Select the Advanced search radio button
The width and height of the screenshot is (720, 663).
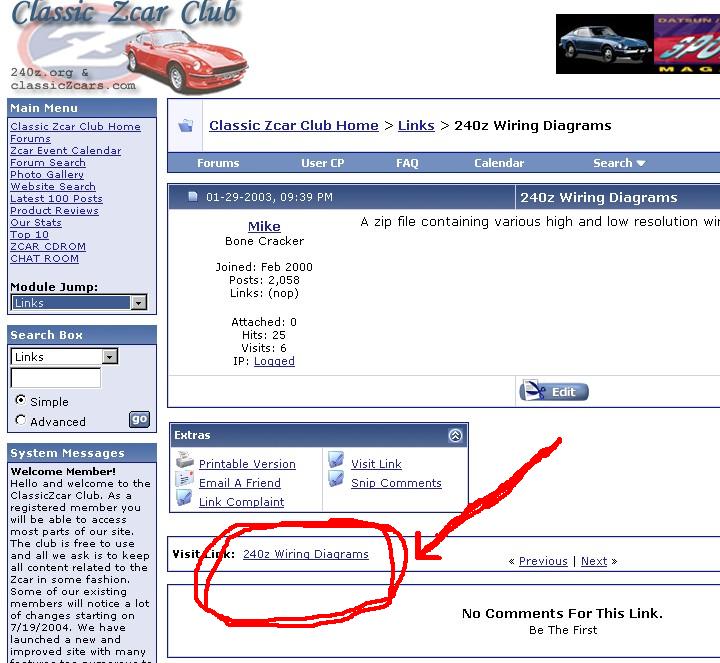coord(20,420)
